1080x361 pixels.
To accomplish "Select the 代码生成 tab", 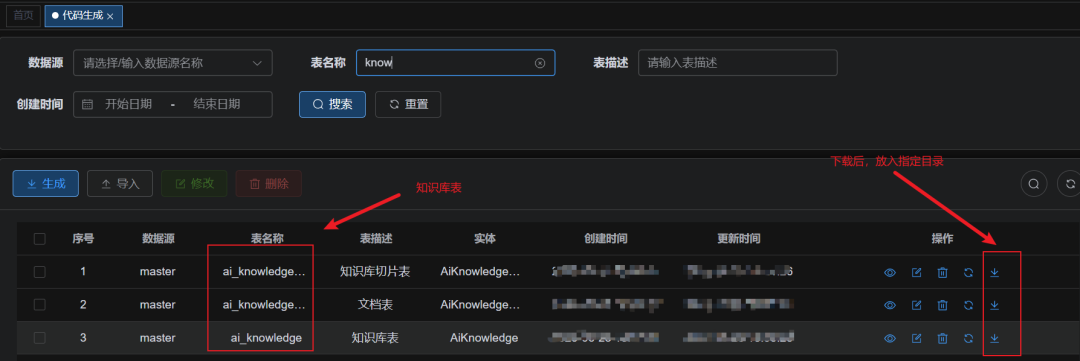I will [x=83, y=15].
